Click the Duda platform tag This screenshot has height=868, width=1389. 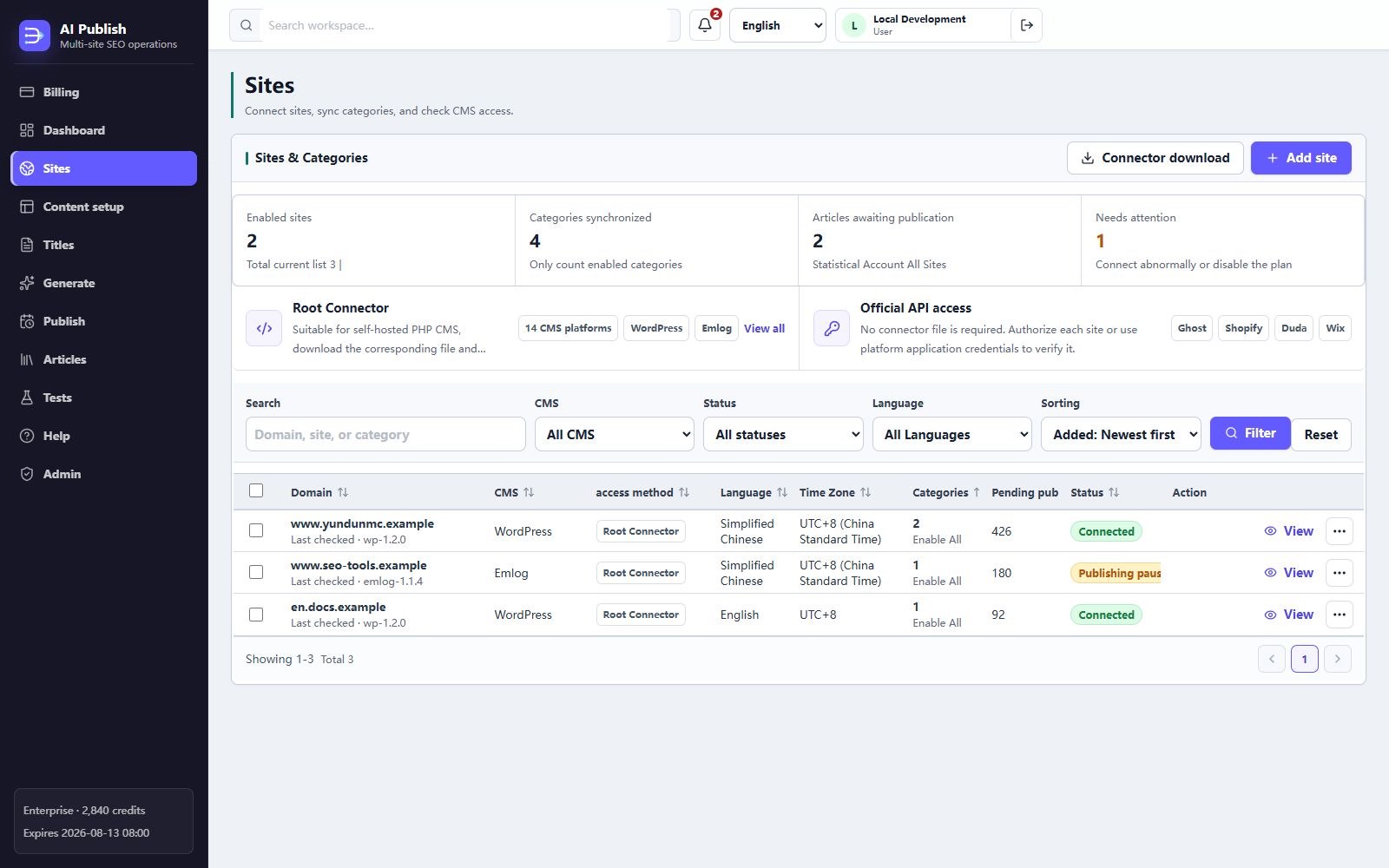coord(1294,328)
